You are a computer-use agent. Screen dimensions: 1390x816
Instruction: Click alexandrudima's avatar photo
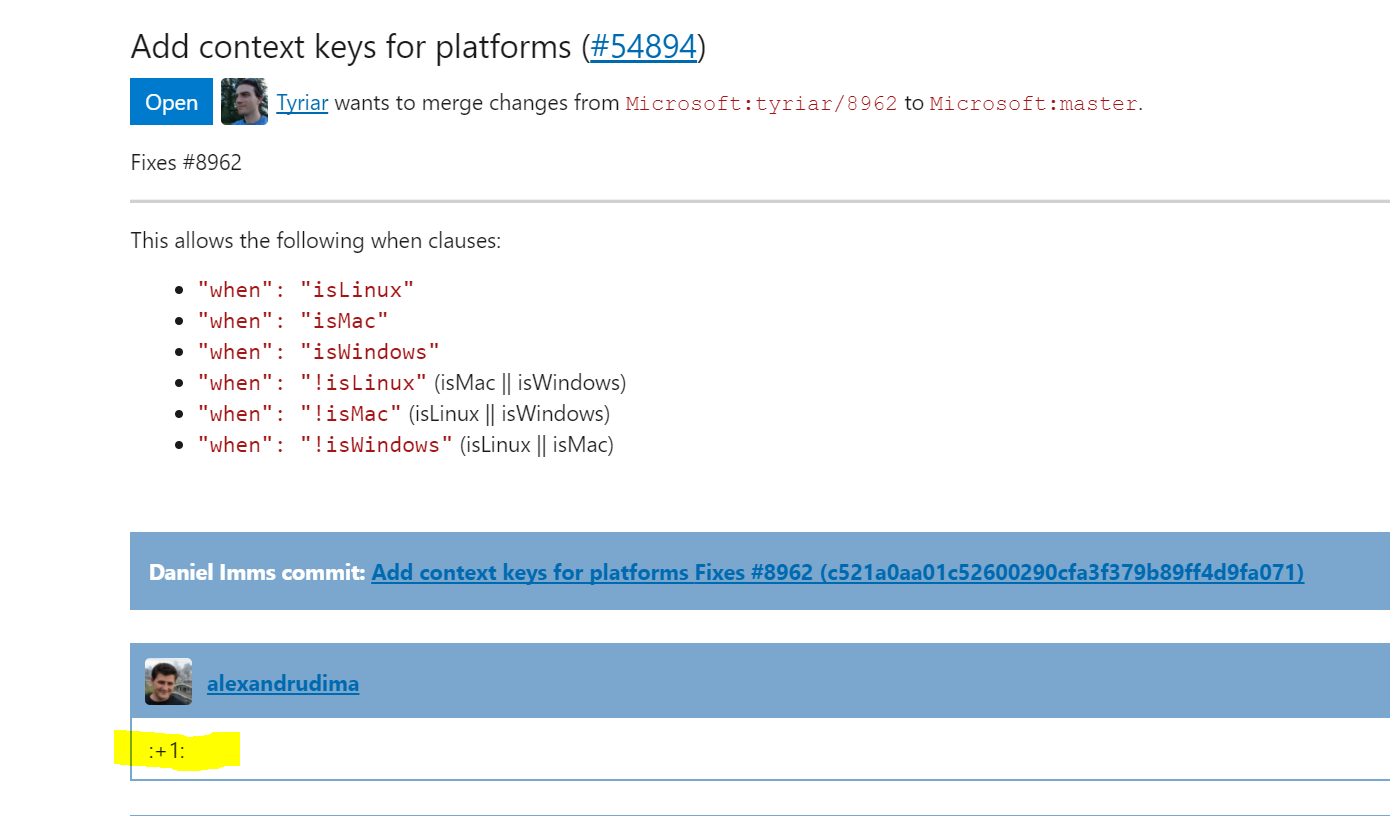coord(168,681)
